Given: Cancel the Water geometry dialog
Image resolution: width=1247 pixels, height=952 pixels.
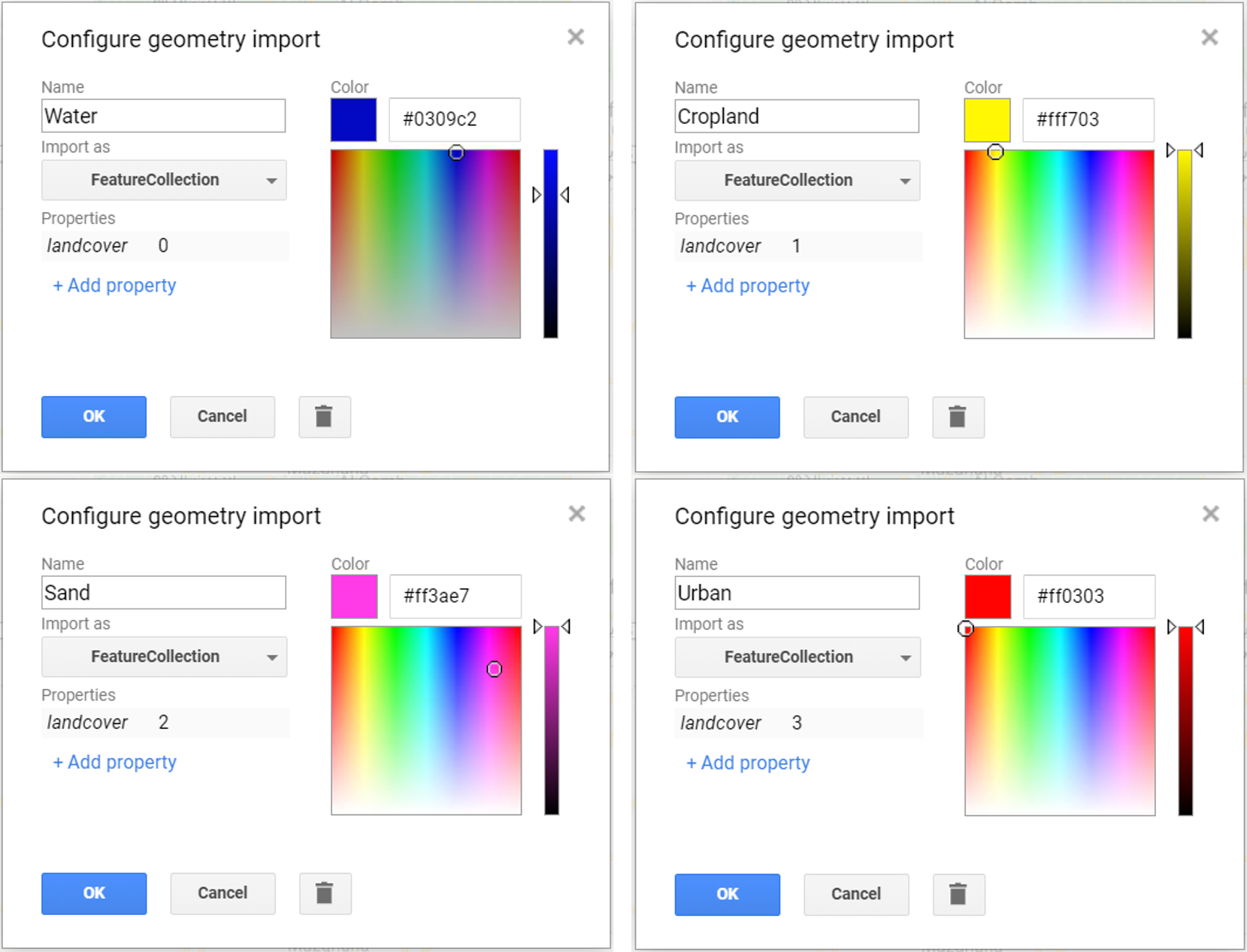Looking at the screenshot, I should [x=222, y=417].
